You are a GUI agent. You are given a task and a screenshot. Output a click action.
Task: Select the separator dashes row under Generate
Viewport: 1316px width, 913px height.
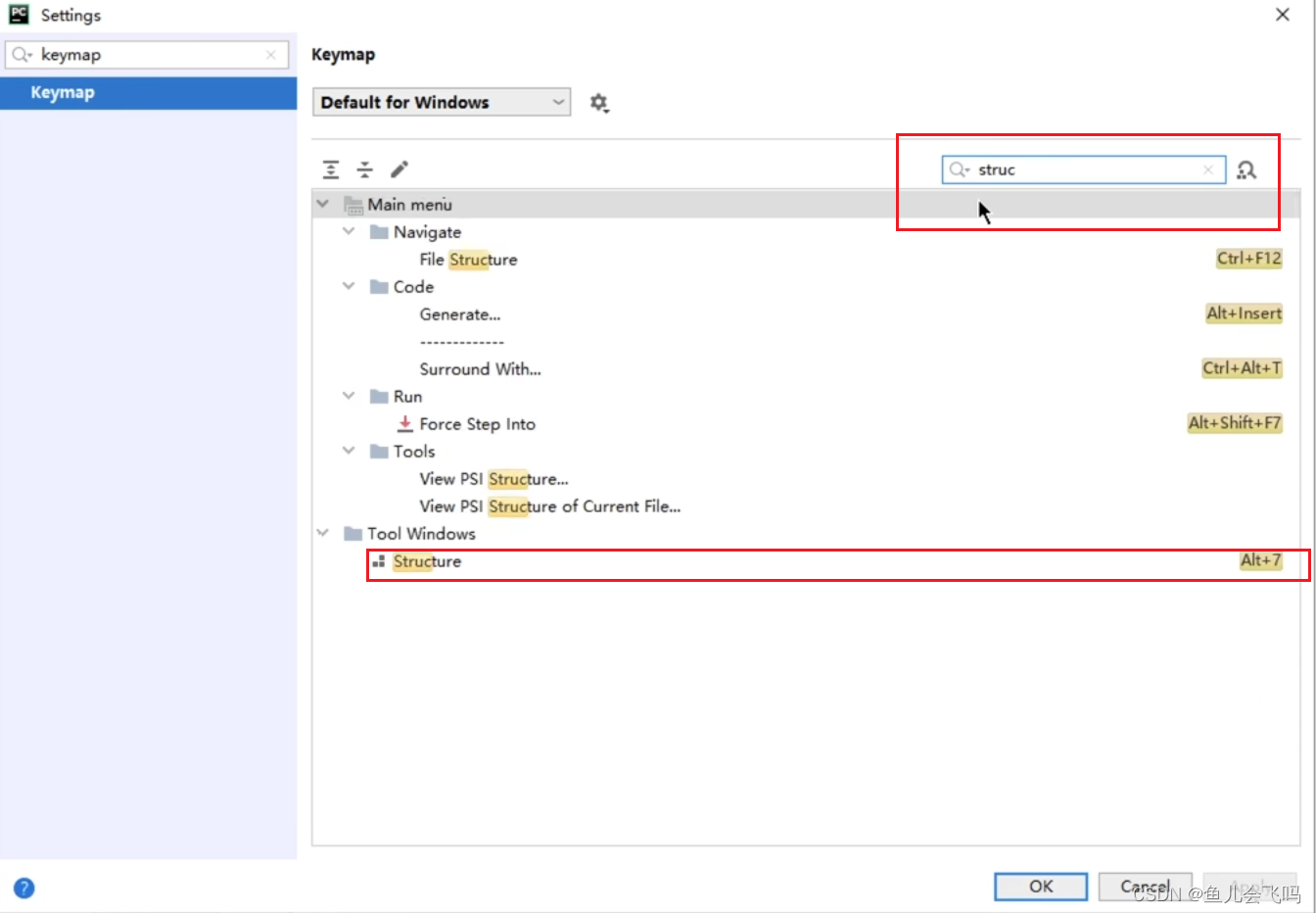click(807, 342)
